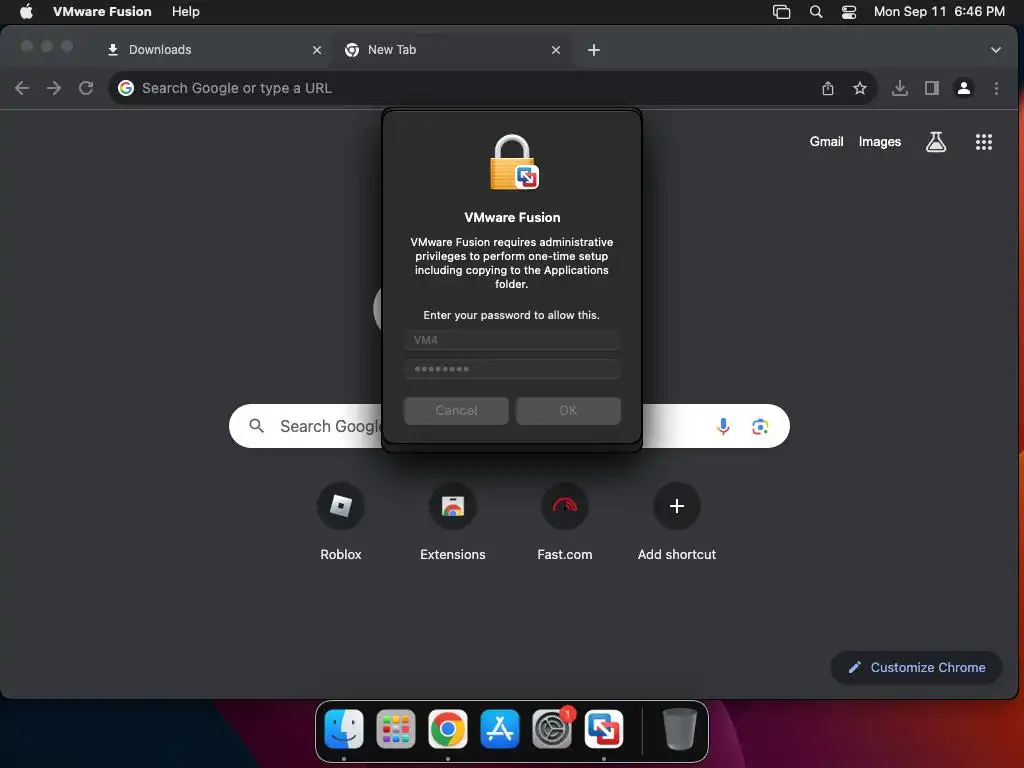Click the Spotlight search icon

click(x=816, y=11)
